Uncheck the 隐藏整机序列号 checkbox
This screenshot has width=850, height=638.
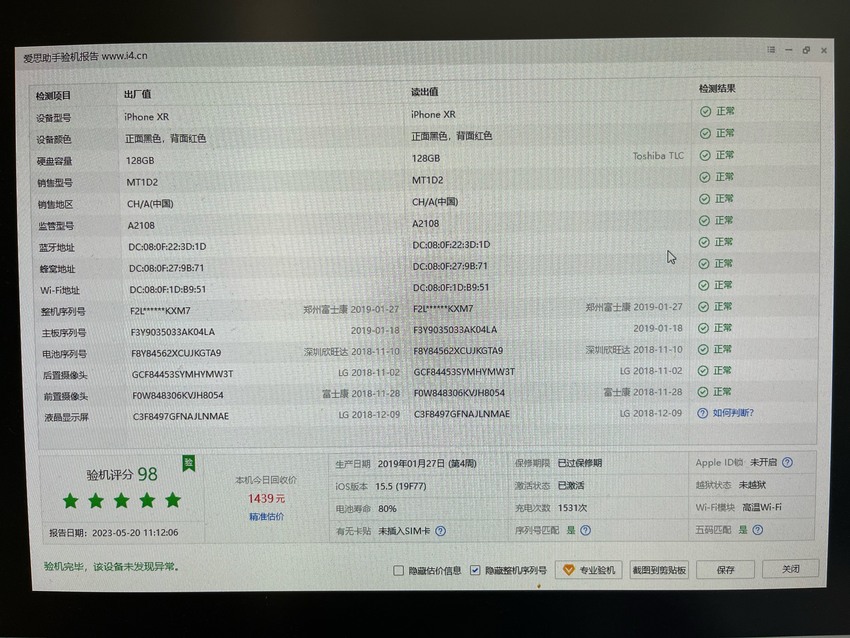[475, 570]
